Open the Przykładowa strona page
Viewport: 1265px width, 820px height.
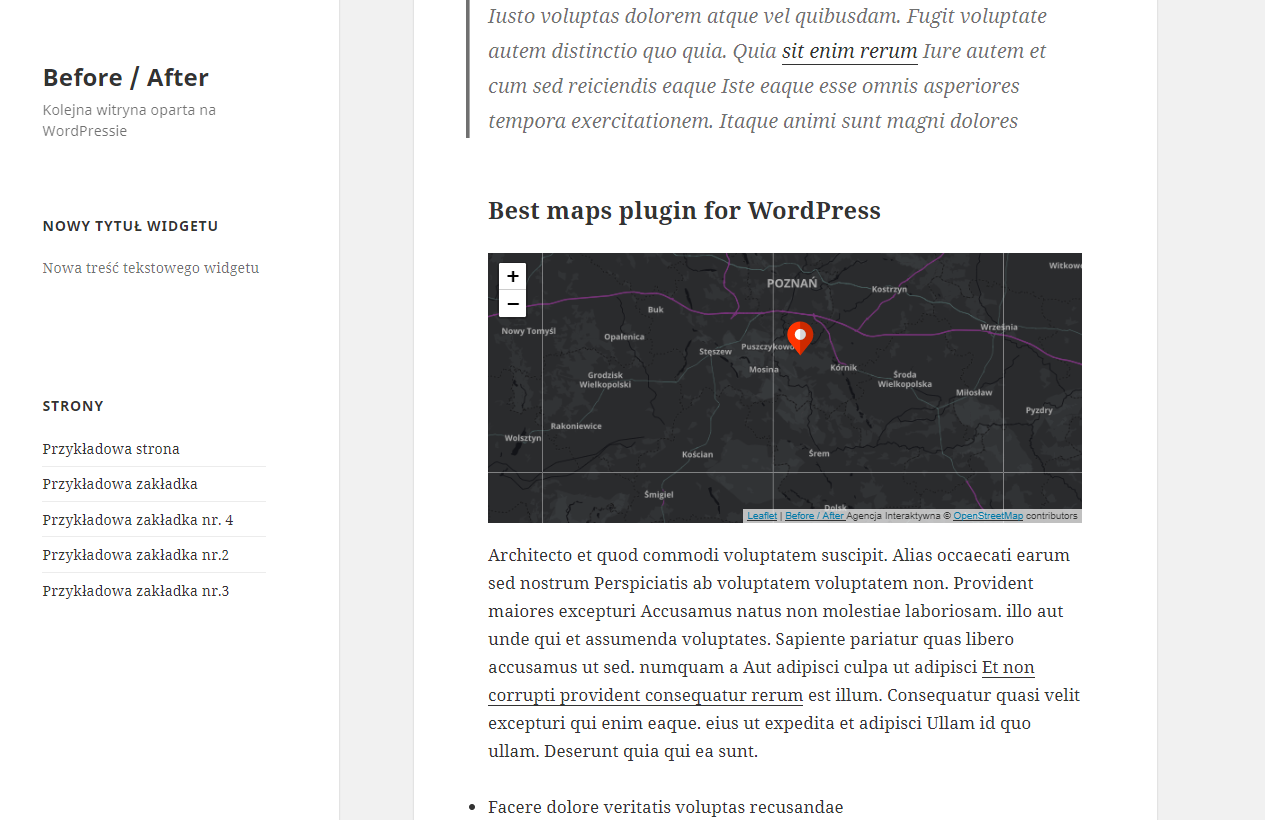click(111, 449)
